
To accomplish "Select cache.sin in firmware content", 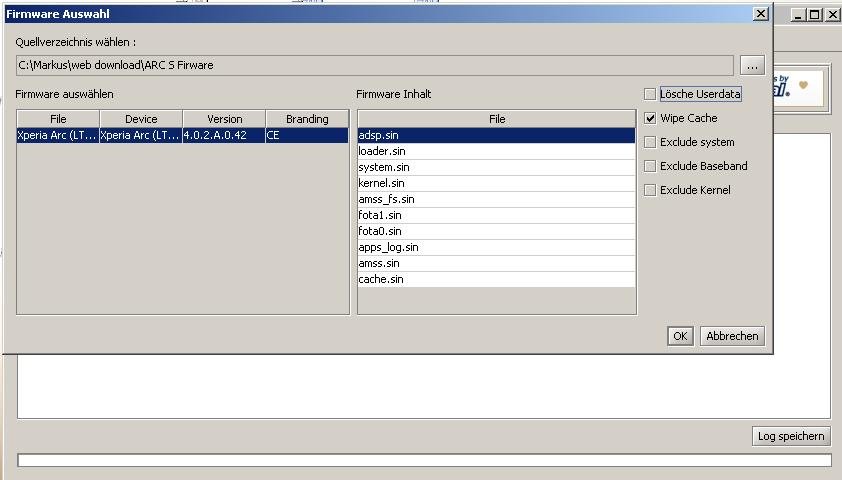I will (x=496, y=279).
